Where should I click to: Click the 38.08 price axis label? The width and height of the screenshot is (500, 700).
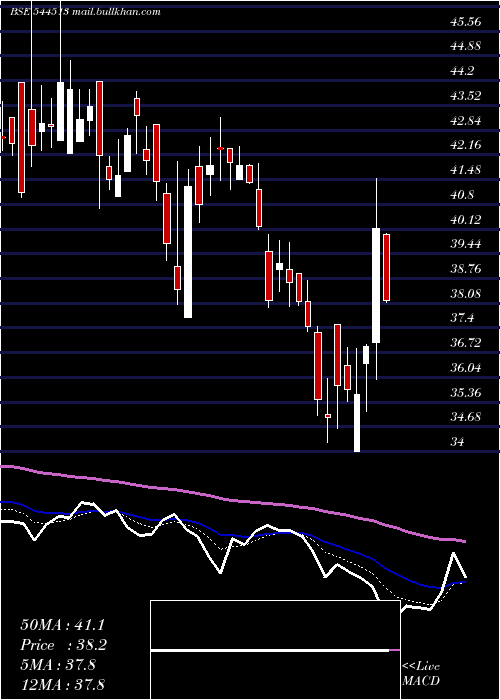466,294
